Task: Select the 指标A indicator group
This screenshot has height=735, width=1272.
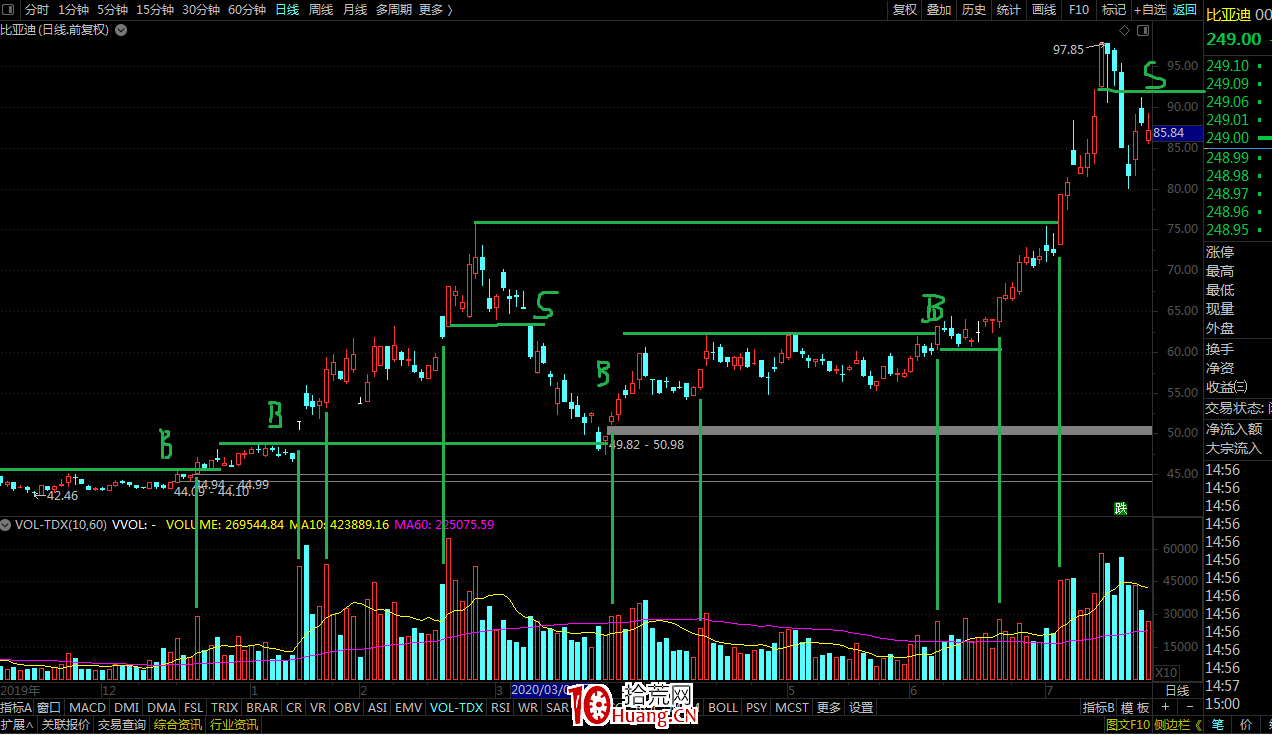Action: coord(16,707)
